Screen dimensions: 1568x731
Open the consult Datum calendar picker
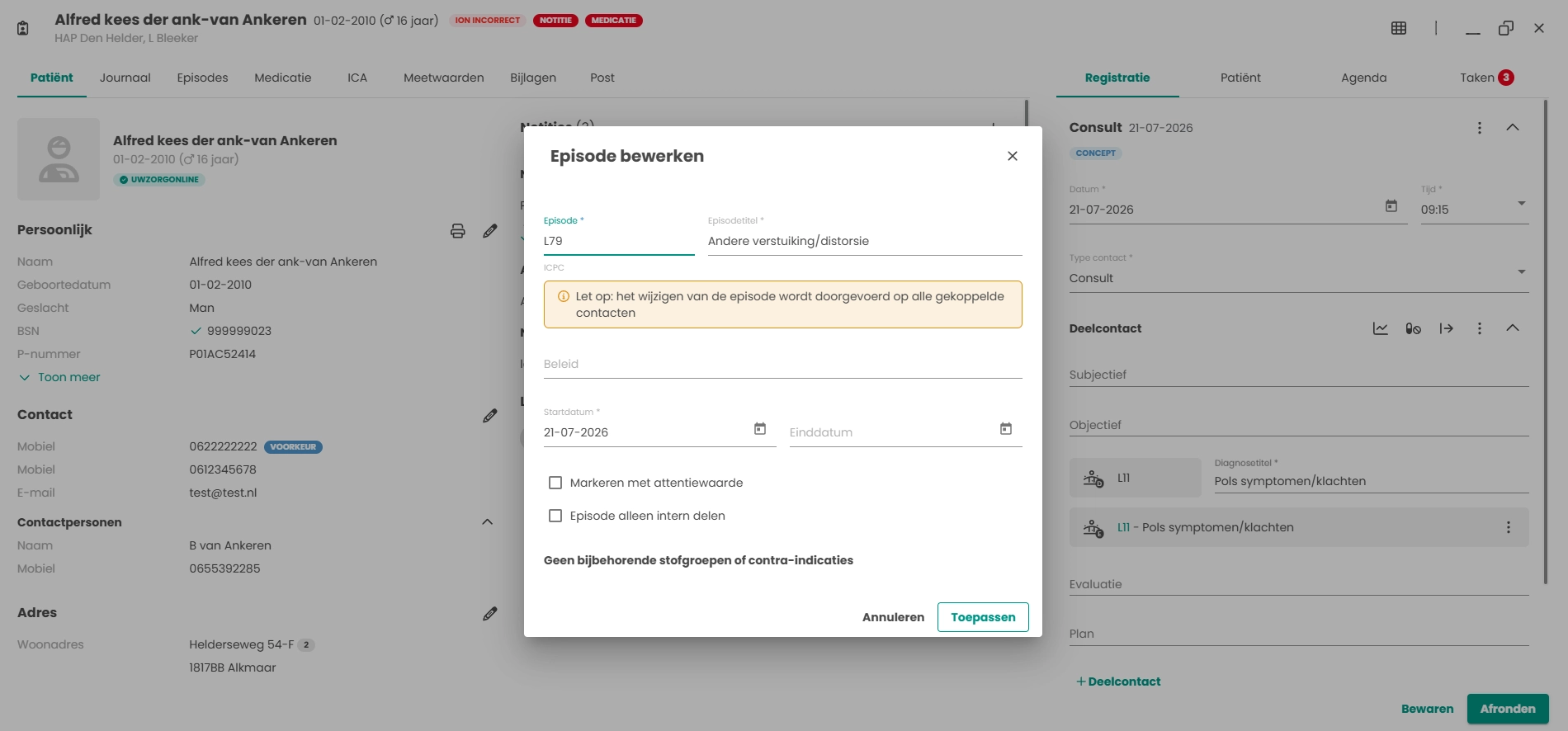coord(1391,206)
